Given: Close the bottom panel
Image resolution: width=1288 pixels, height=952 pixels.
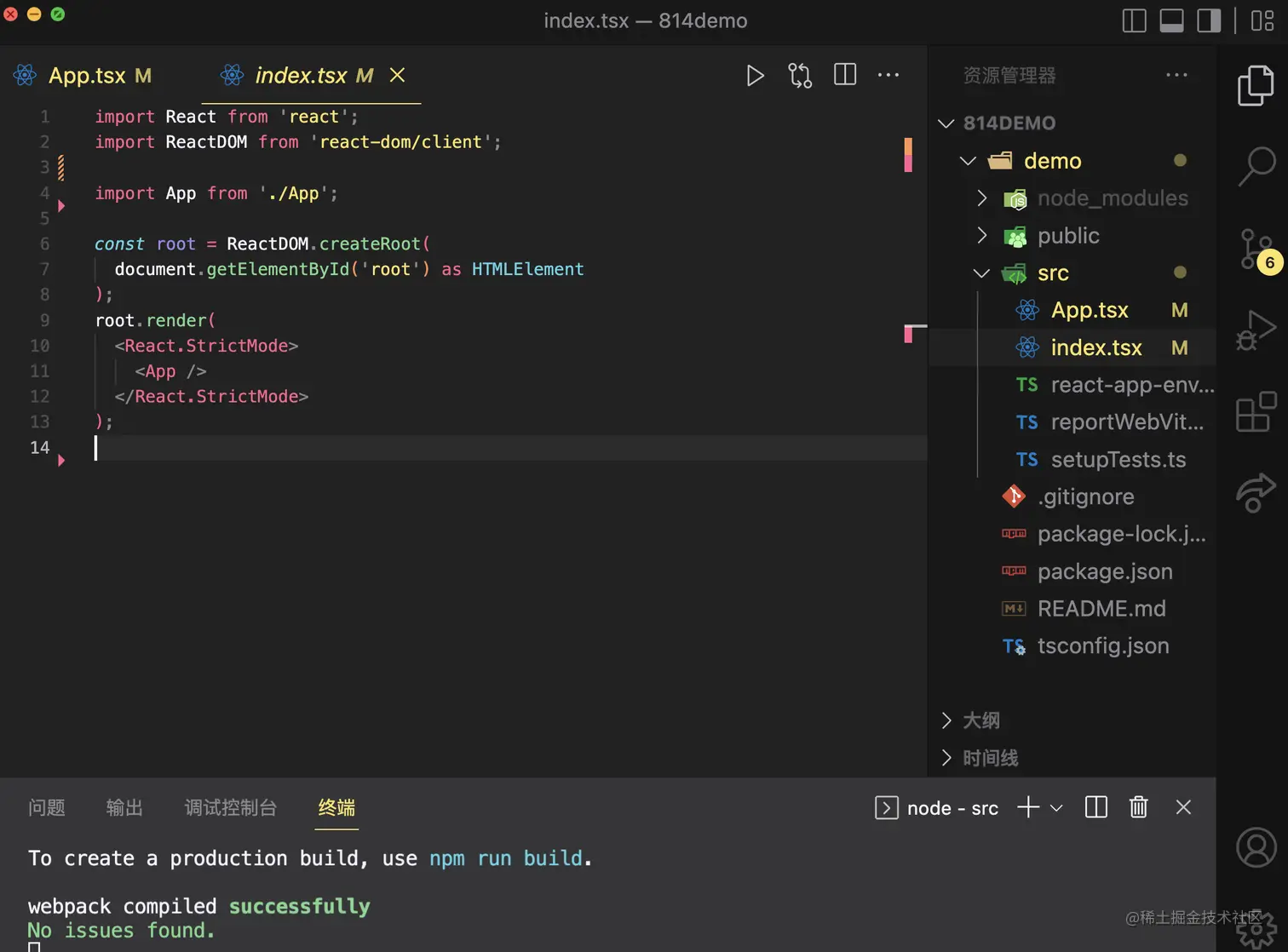Looking at the screenshot, I should [1183, 807].
